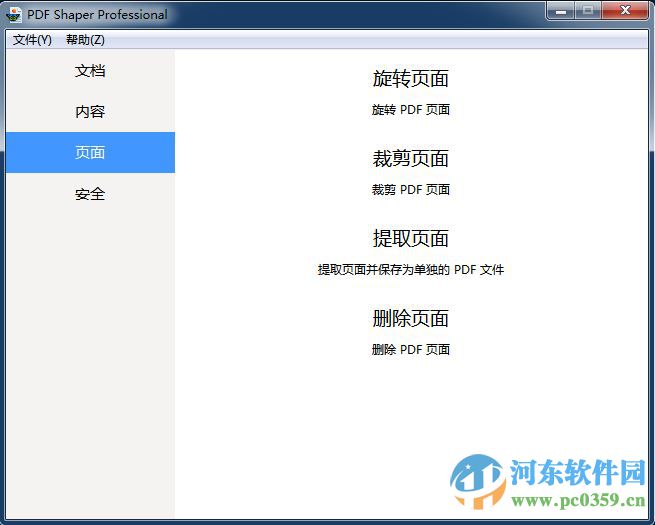Open the 提取页面 tool
Image resolution: width=655 pixels, height=525 pixels.
(x=411, y=238)
